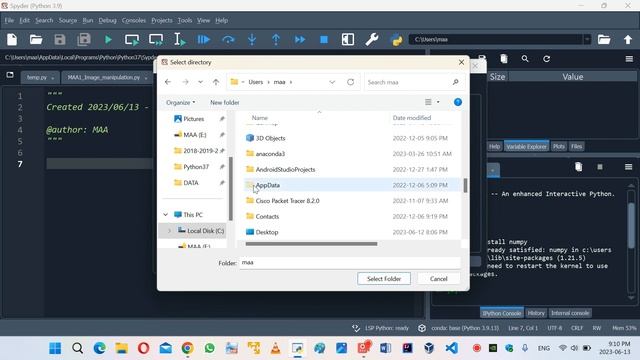This screenshot has height=360, width=640.
Task: Open Variable Explorer hamburger options menu
Action: (629, 59)
